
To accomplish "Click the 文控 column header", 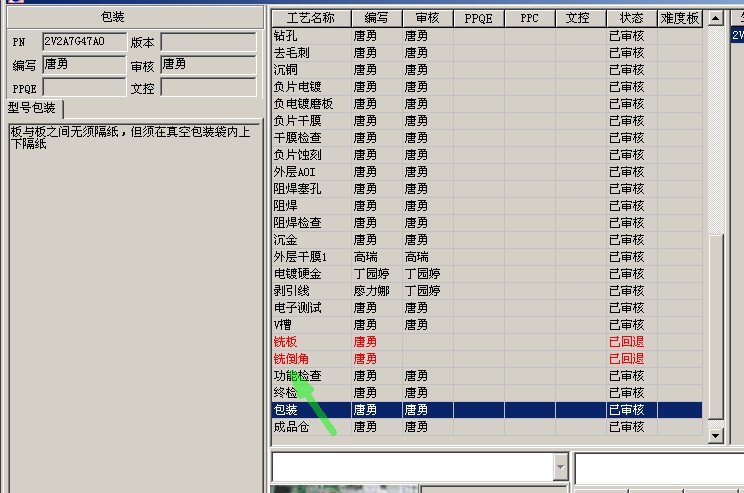I will pyautogui.click(x=581, y=19).
